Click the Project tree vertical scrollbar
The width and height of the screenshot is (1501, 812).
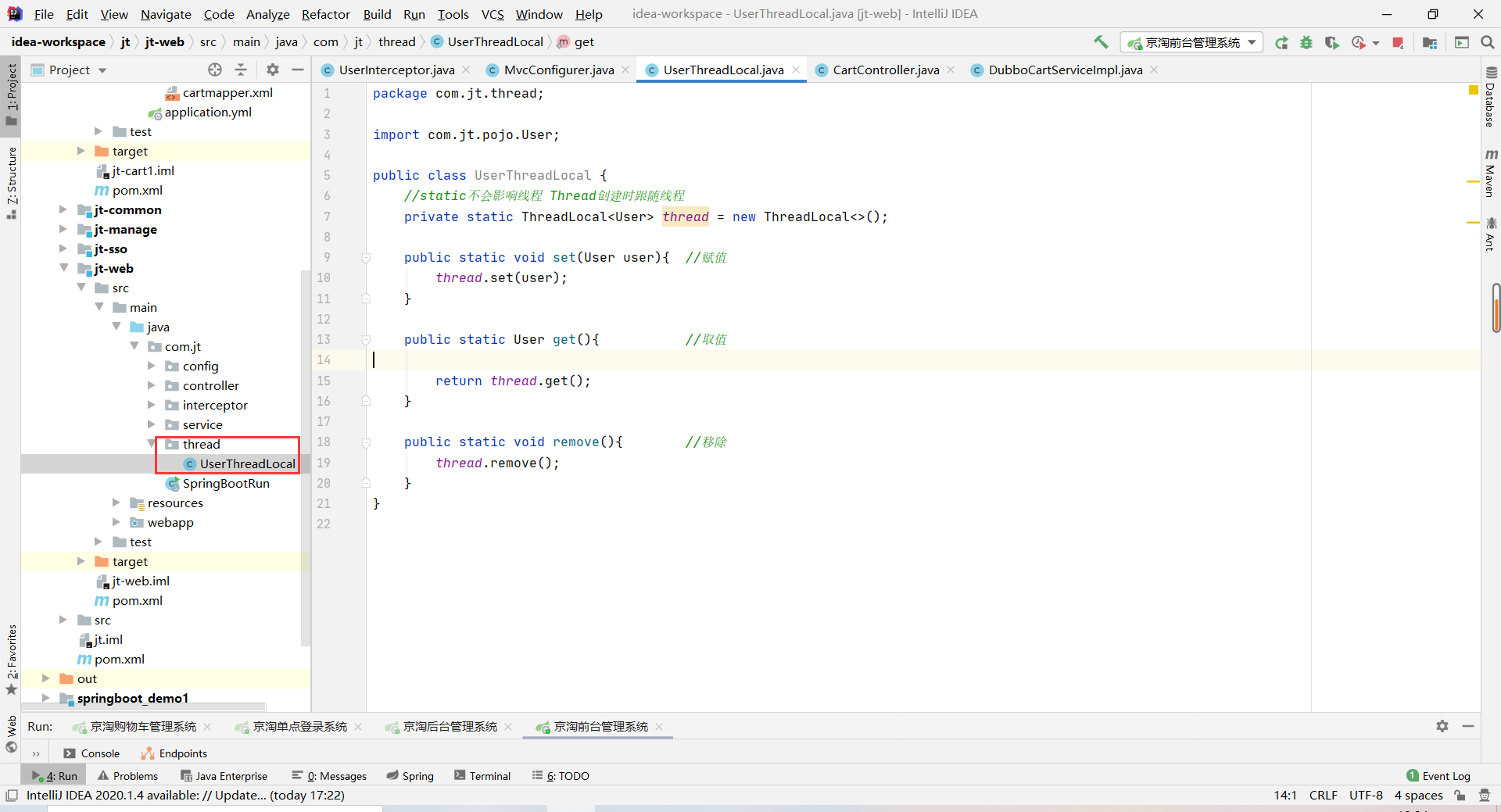coord(306,457)
